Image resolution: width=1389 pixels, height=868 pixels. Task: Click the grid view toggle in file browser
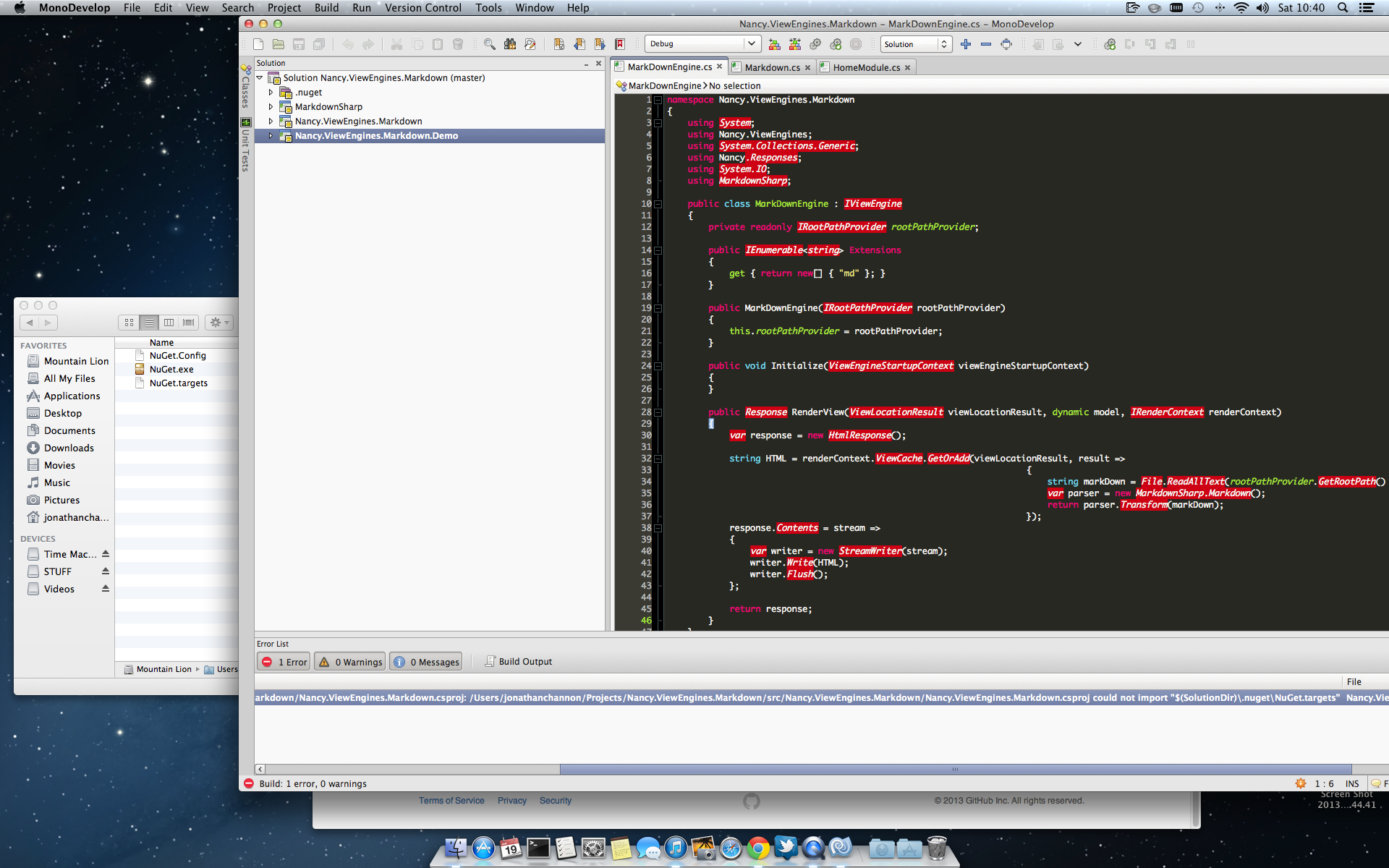coord(128,322)
